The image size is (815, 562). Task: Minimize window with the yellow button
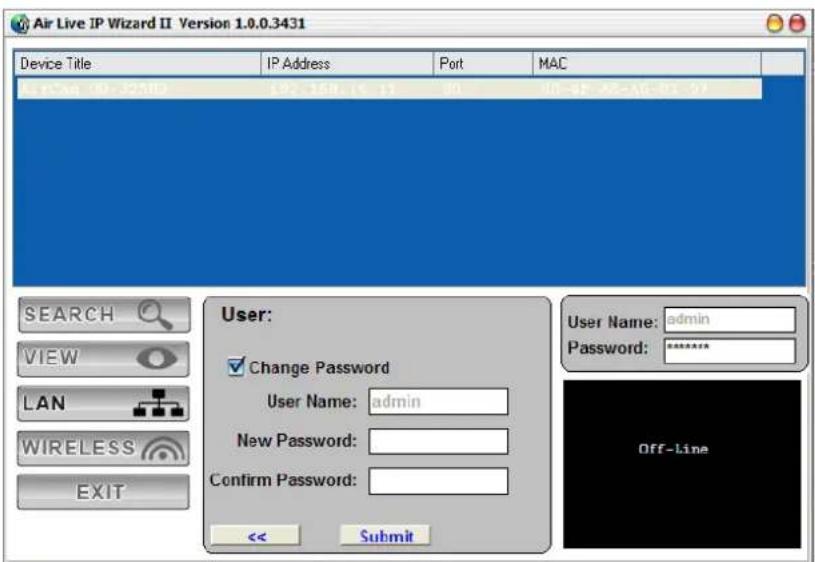774,23
